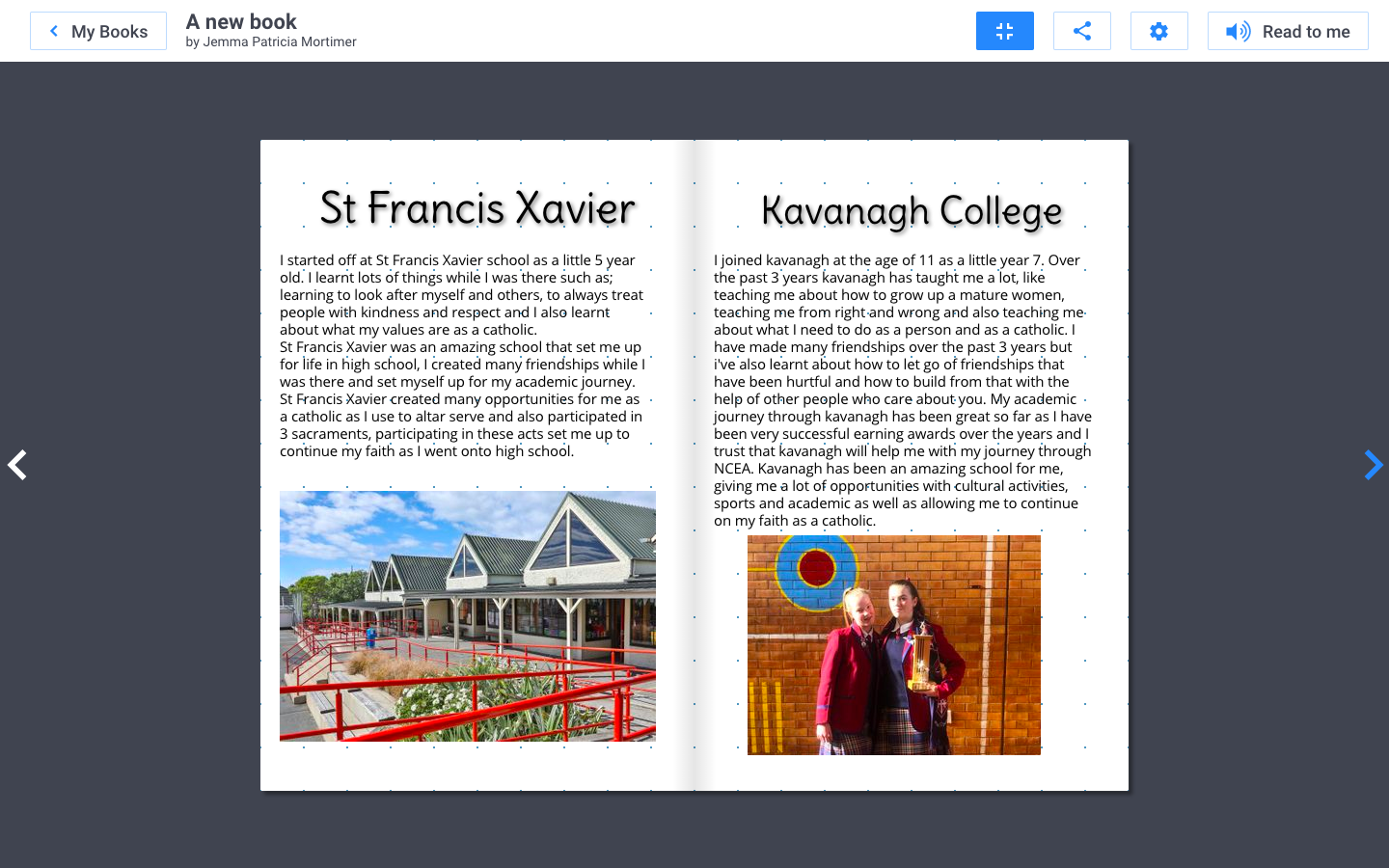Click the Kavanagh College paragraph text
This screenshot has width=1389, height=868.
click(x=902, y=391)
